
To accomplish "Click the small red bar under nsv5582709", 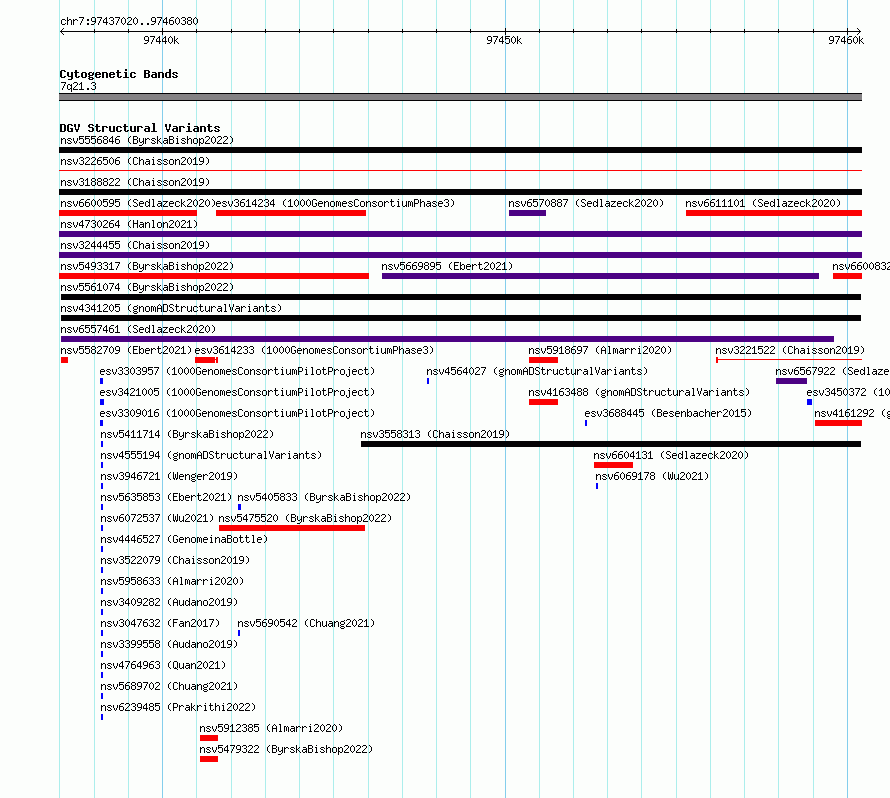I will [x=65, y=360].
